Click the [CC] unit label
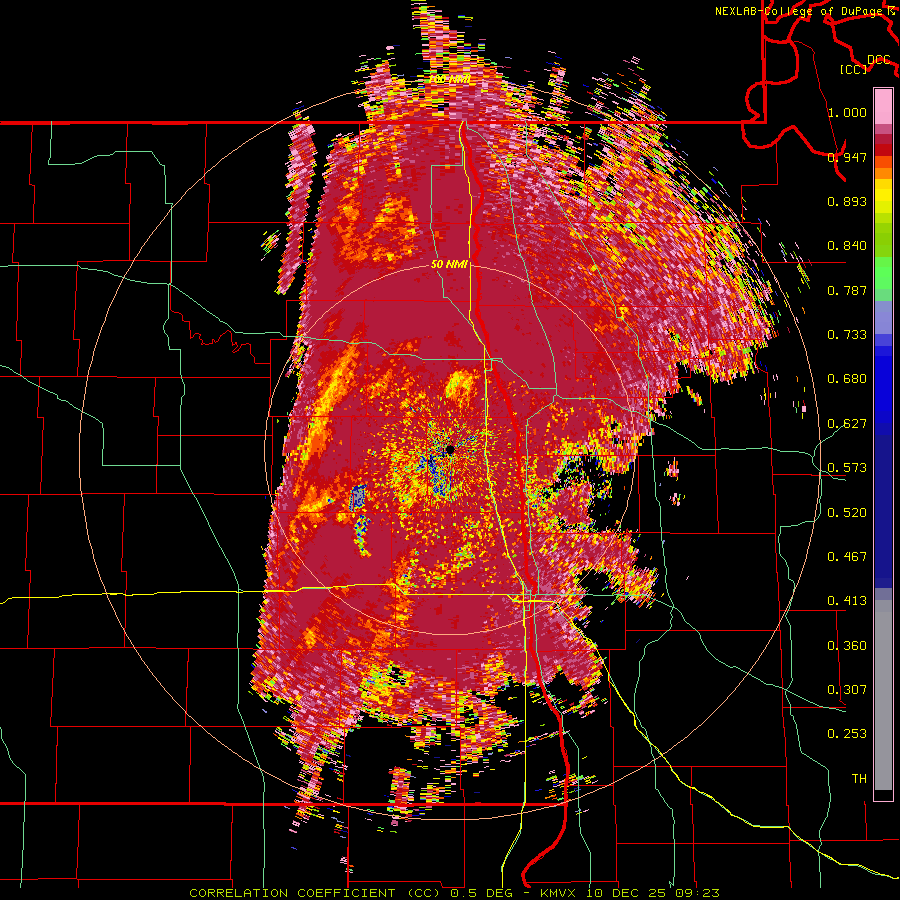900x900 pixels. click(x=854, y=69)
